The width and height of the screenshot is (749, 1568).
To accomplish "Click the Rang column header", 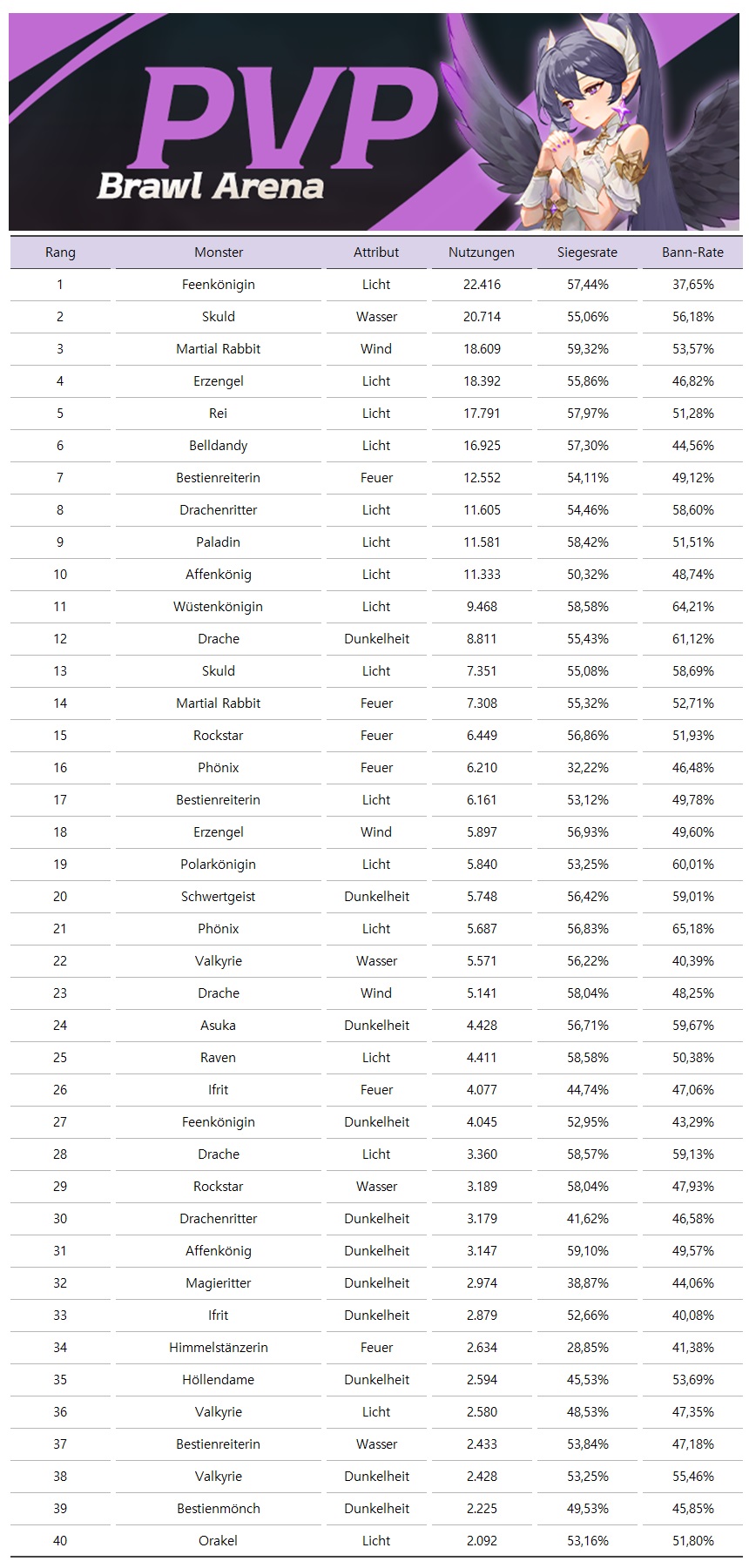I will pyautogui.click(x=60, y=252).
